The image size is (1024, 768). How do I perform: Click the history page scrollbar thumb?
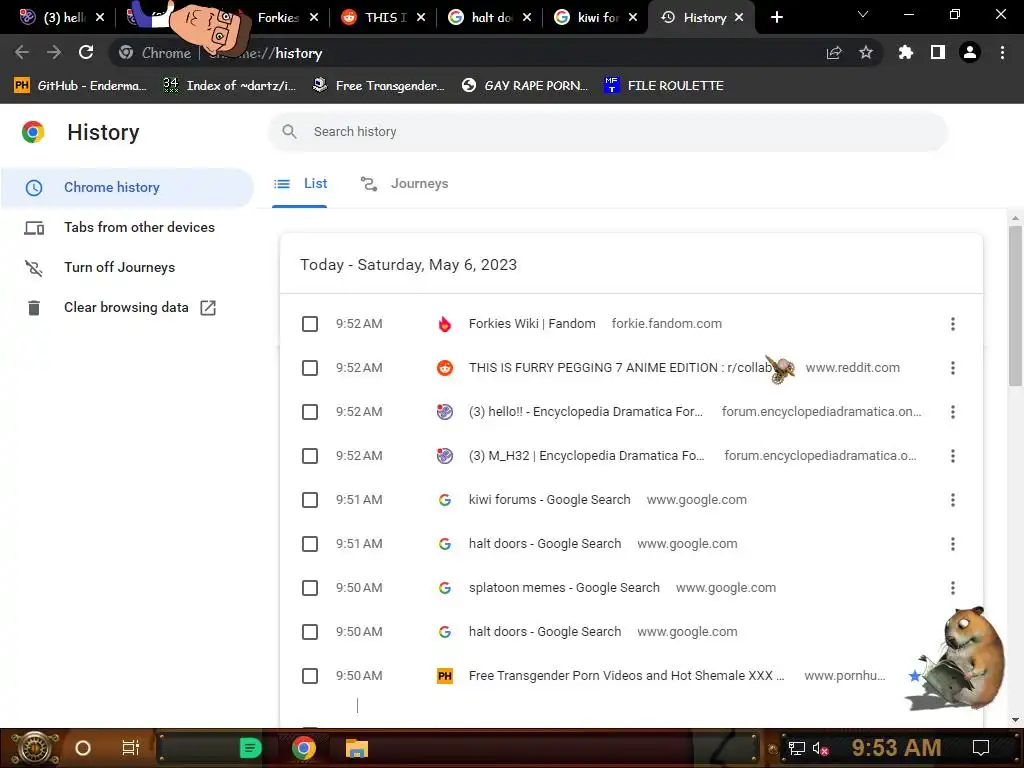pos(1015,306)
